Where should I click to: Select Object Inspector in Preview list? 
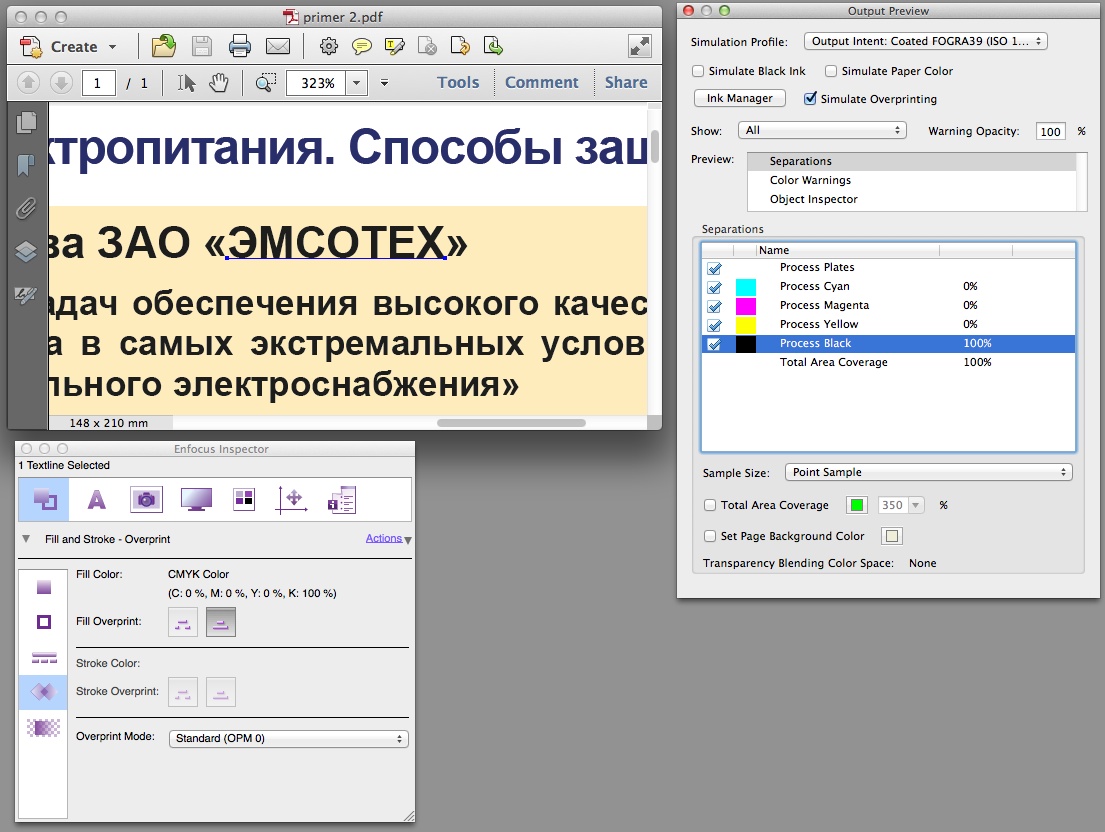coord(912,199)
